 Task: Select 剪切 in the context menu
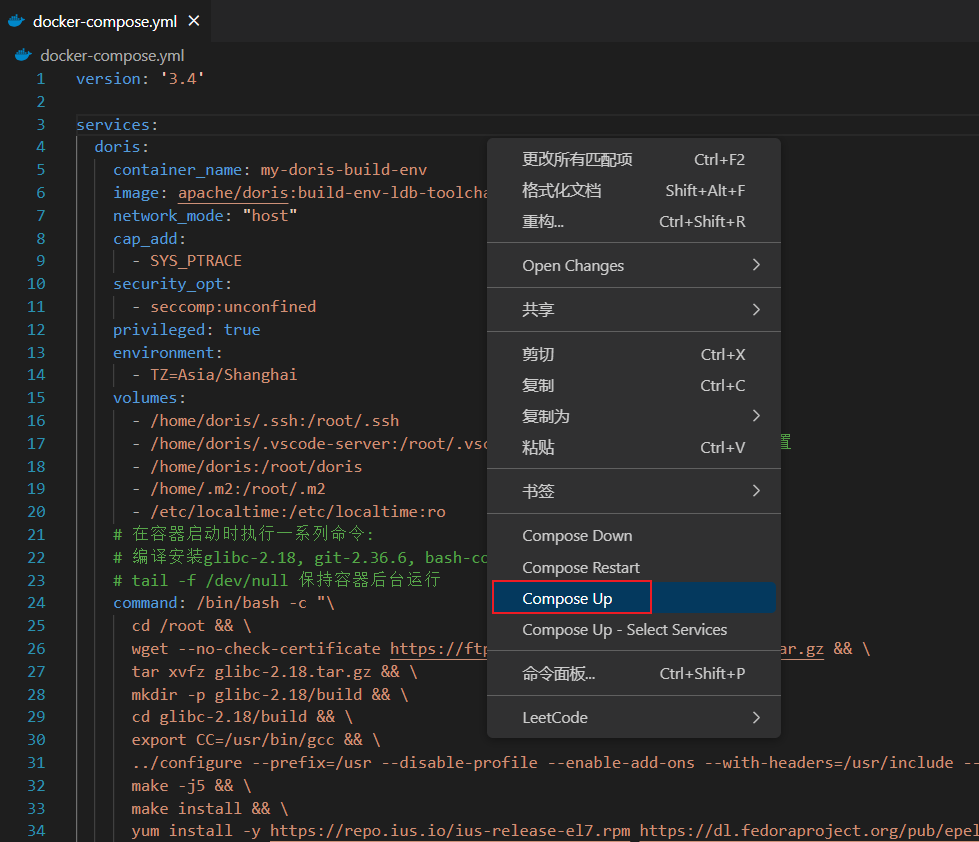point(538,355)
